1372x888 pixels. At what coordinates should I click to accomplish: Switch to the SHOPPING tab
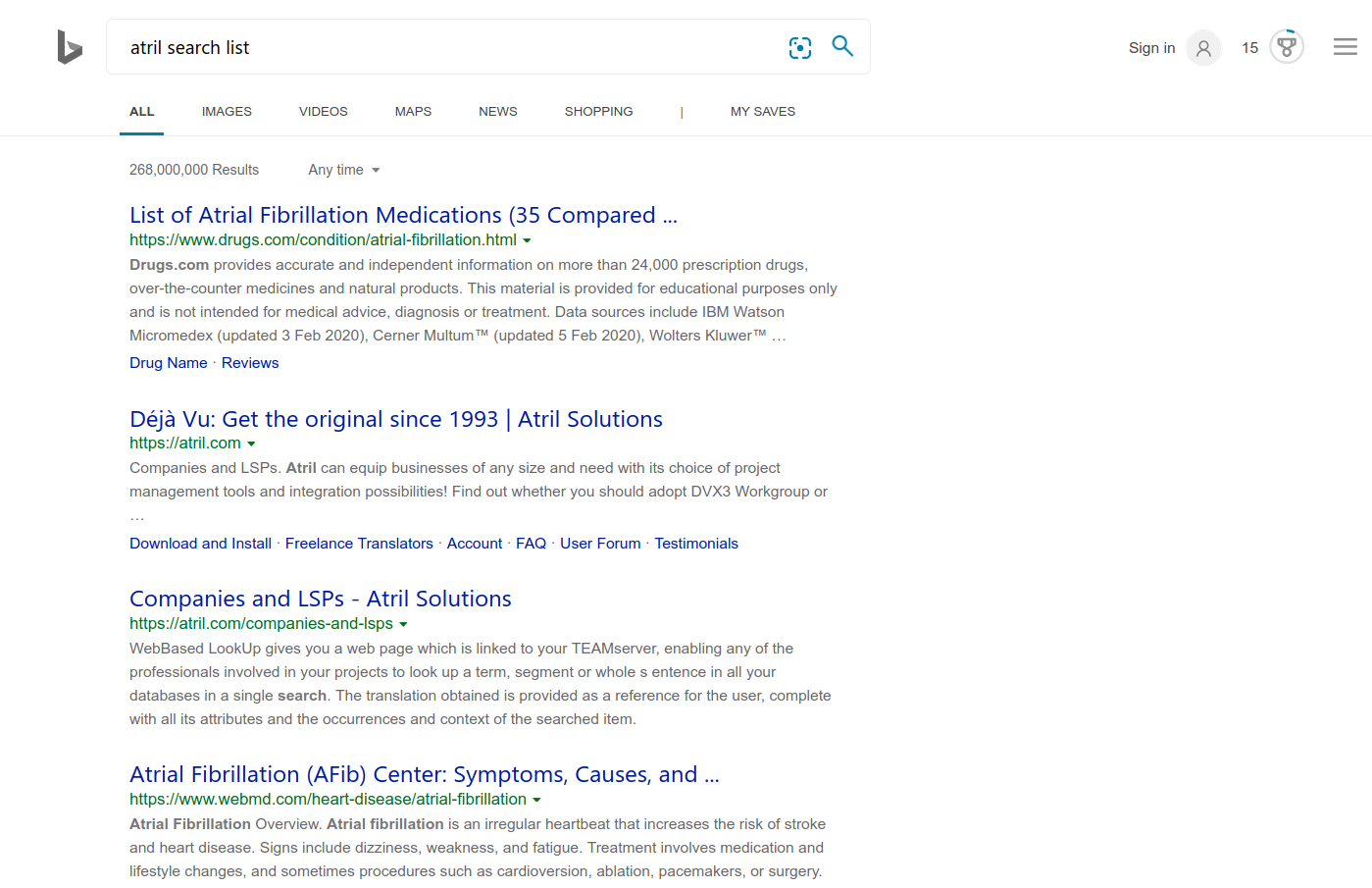pyautogui.click(x=598, y=112)
